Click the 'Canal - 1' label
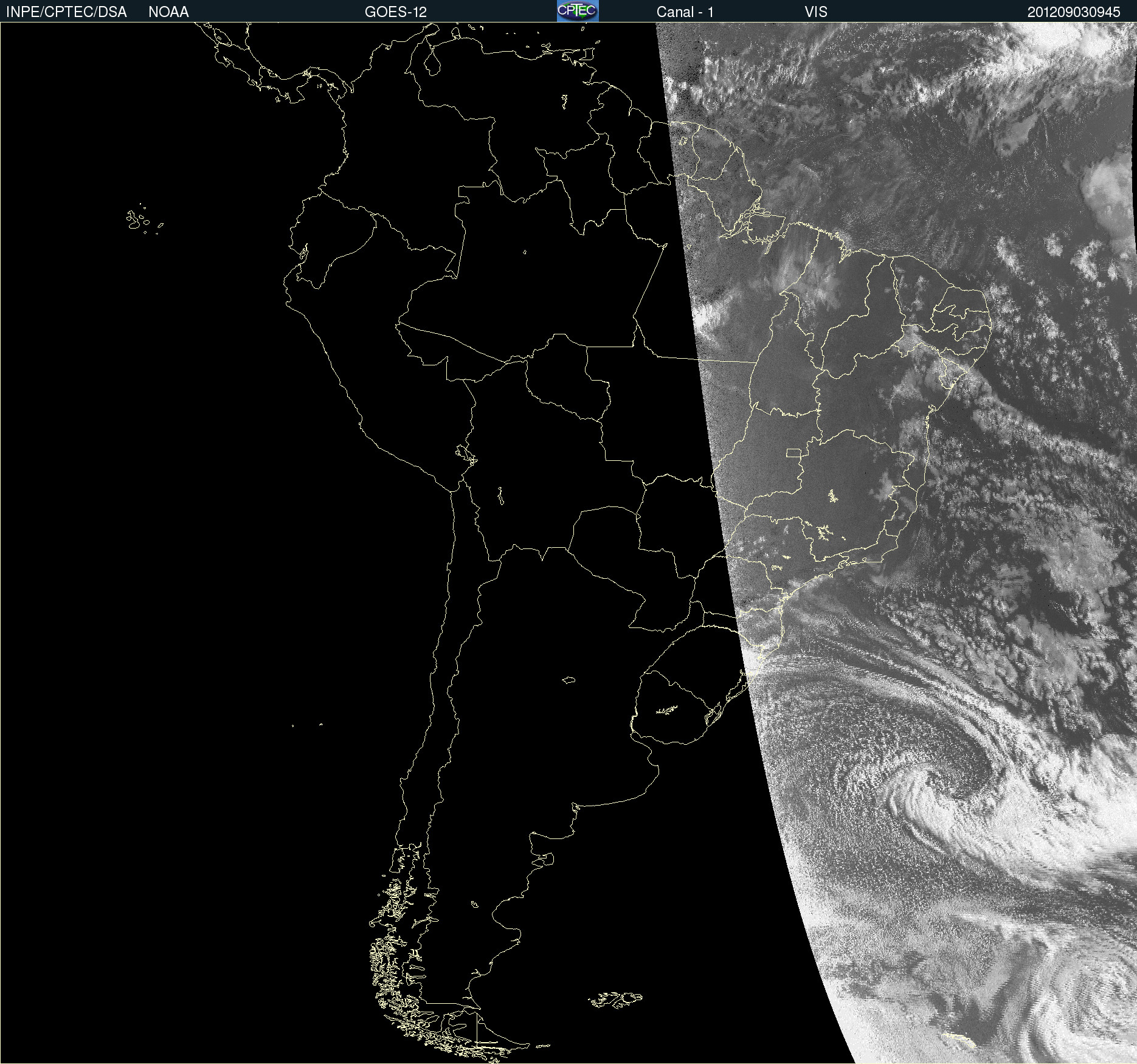The height and width of the screenshot is (1064, 1137). (685, 12)
